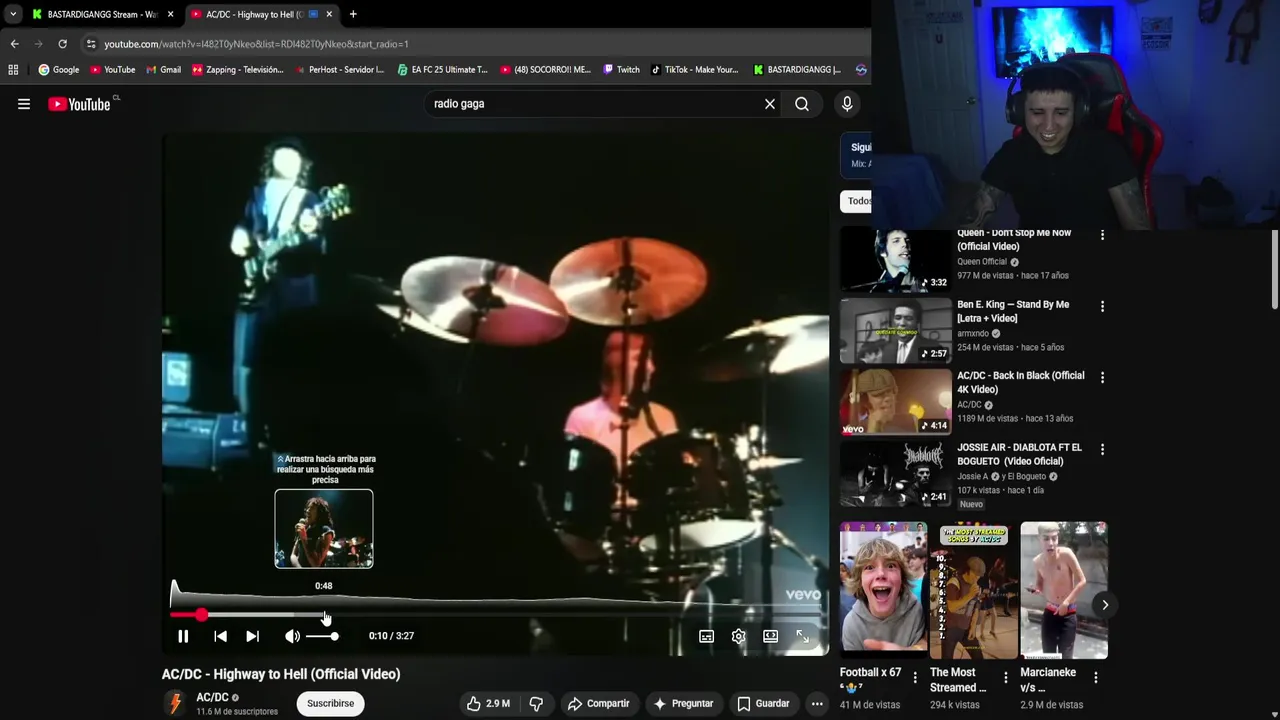Toggle subtitles captions button

pos(706,636)
